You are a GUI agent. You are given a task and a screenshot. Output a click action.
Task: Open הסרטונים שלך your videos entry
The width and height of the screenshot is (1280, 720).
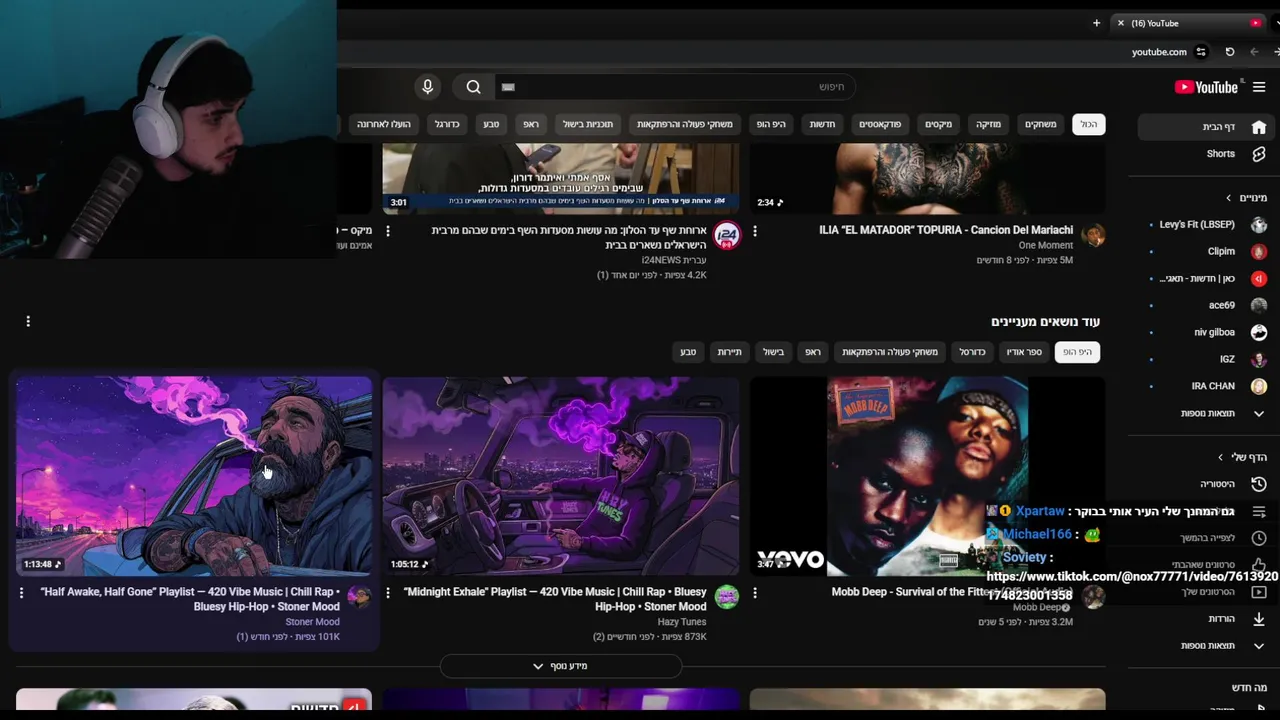click(x=1205, y=592)
